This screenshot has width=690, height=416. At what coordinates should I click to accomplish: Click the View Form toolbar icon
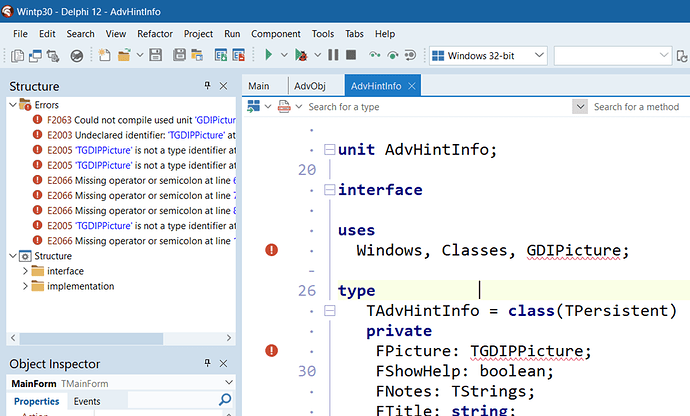[35, 55]
